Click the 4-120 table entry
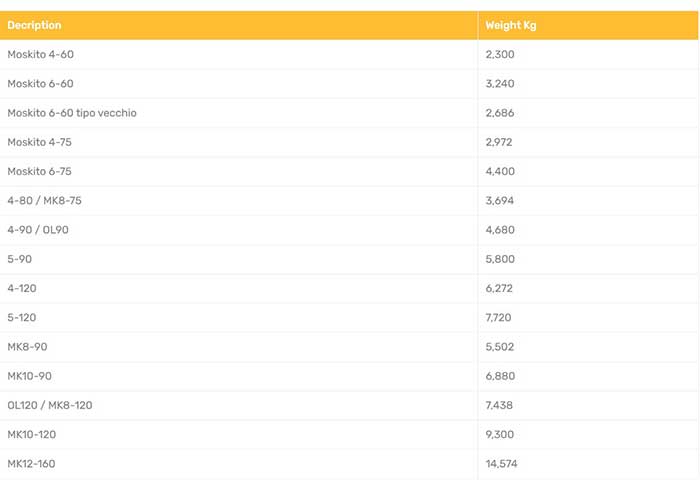The height and width of the screenshot is (490, 700). (22, 288)
